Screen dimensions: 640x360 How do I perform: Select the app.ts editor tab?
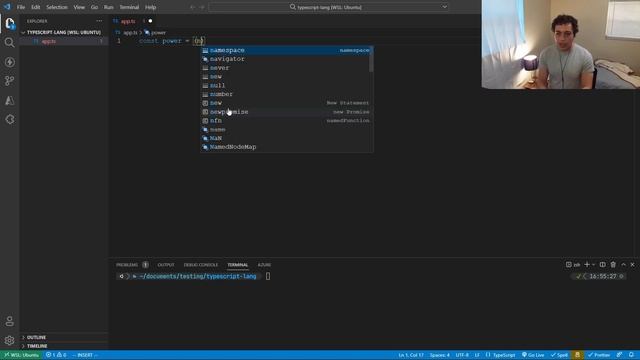point(133,21)
